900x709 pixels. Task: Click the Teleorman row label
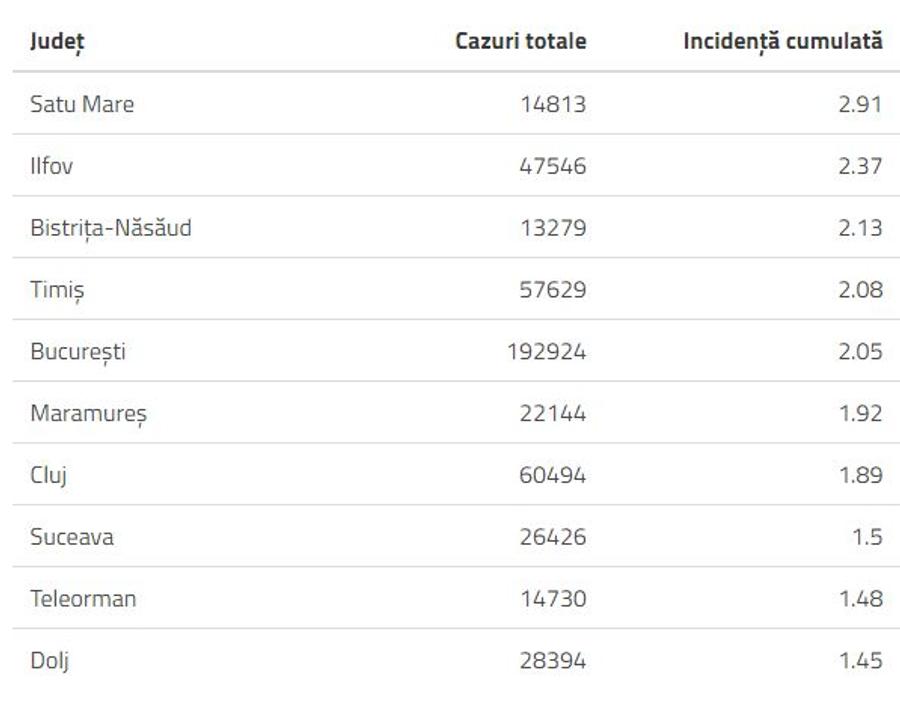(83, 599)
